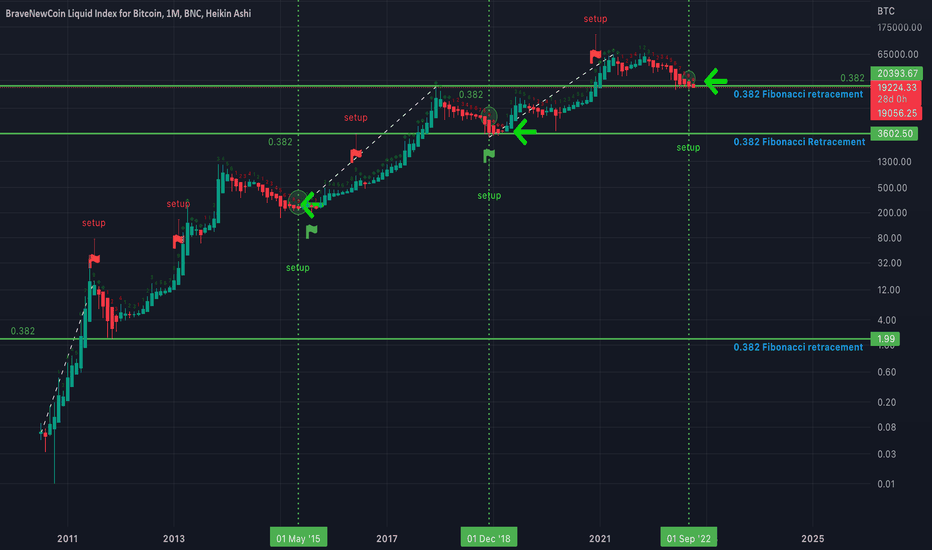The image size is (932, 550).
Task: Select the green arrow pointing at the 2022 candles
Action: point(716,81)
